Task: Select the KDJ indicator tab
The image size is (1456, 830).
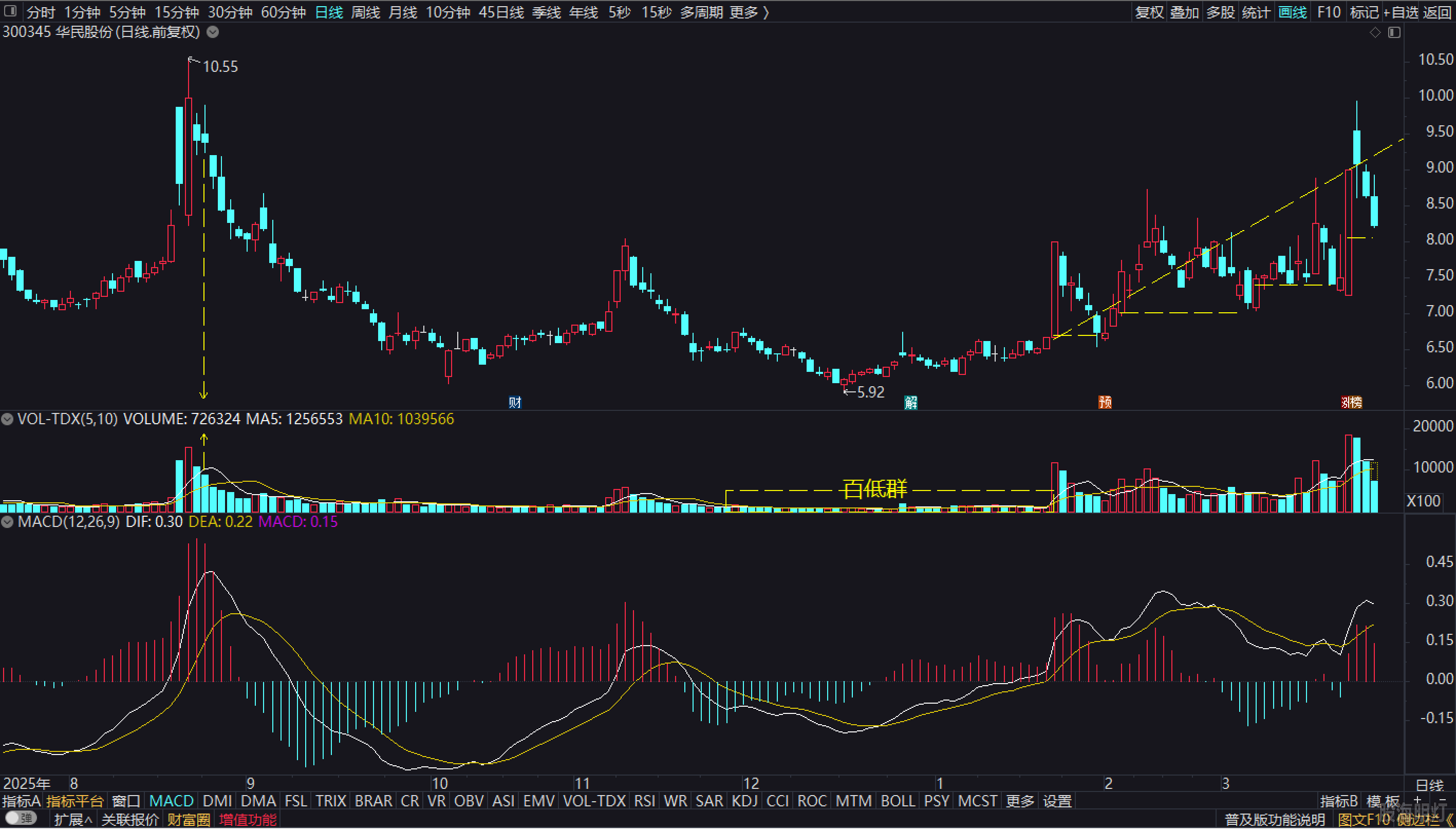Action: coord(744,801)
